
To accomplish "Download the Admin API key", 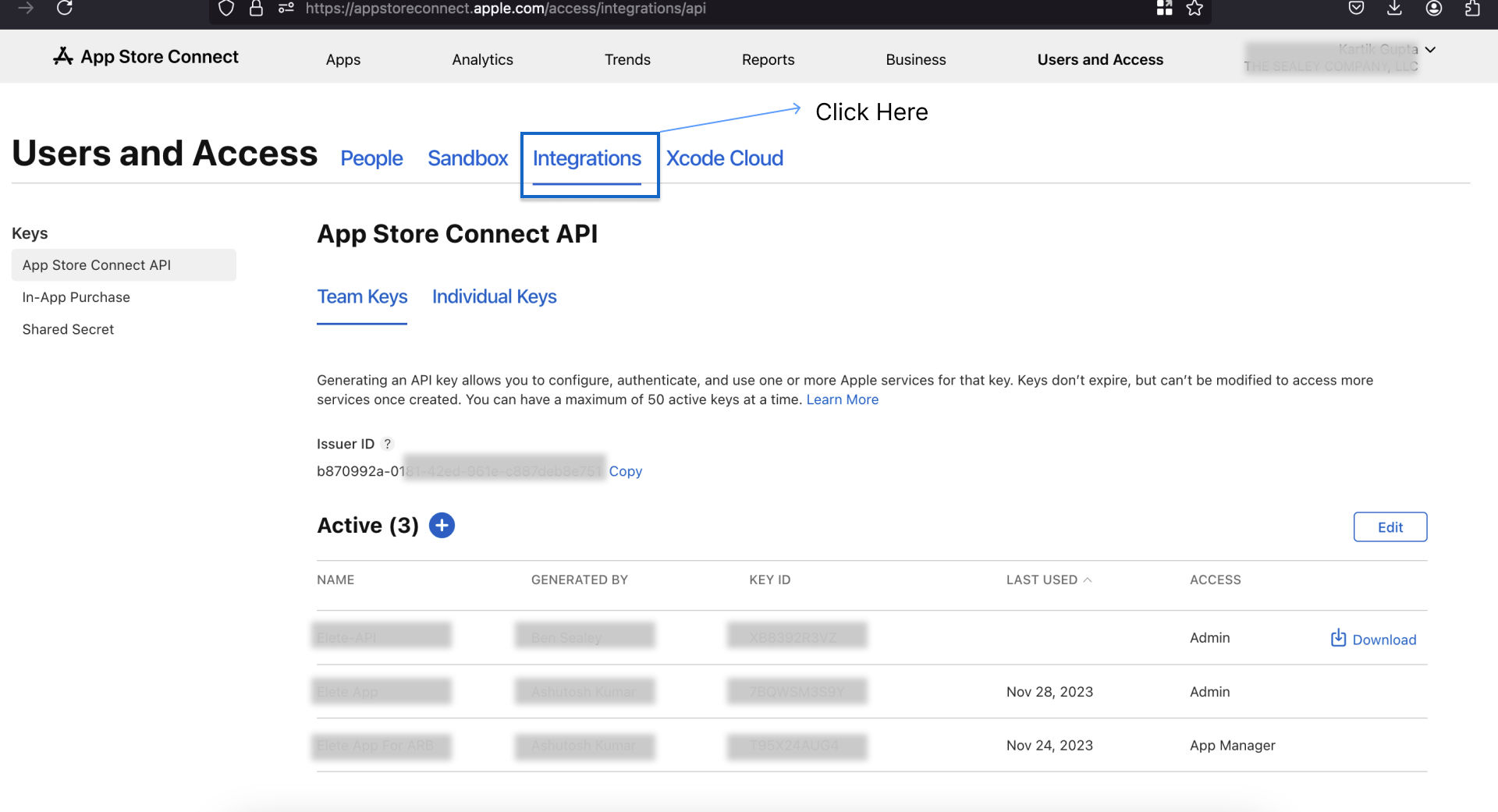I will (1373, 640).
